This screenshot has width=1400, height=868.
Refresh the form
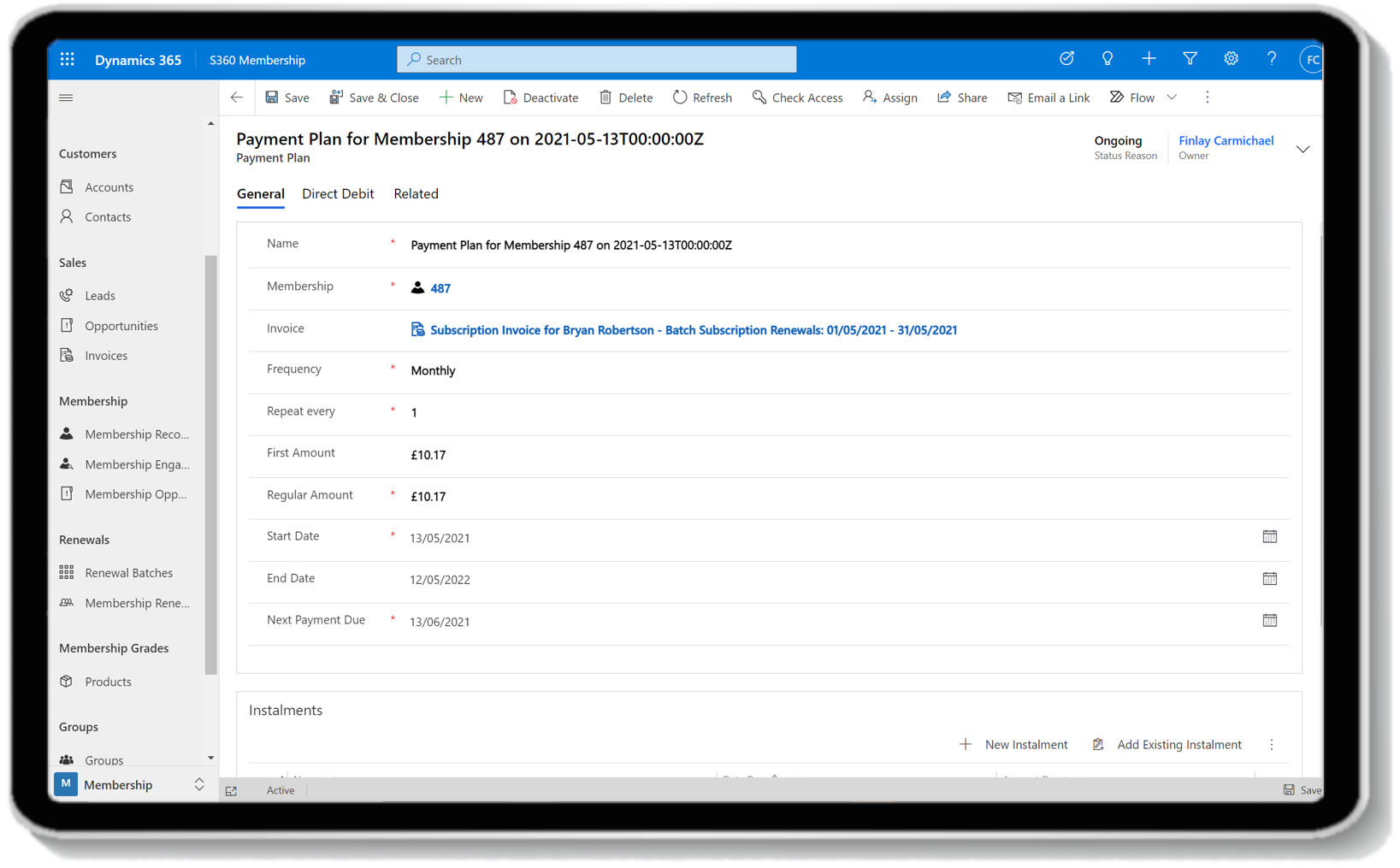click(702, 97)
